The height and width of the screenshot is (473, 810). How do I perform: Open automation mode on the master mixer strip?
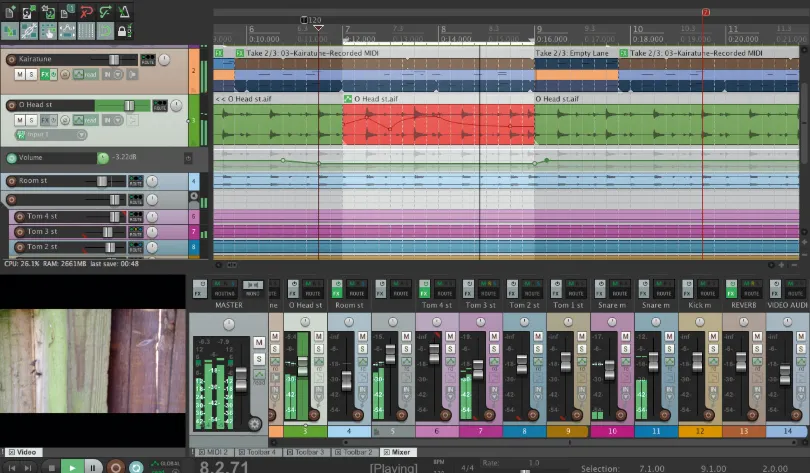259,376
